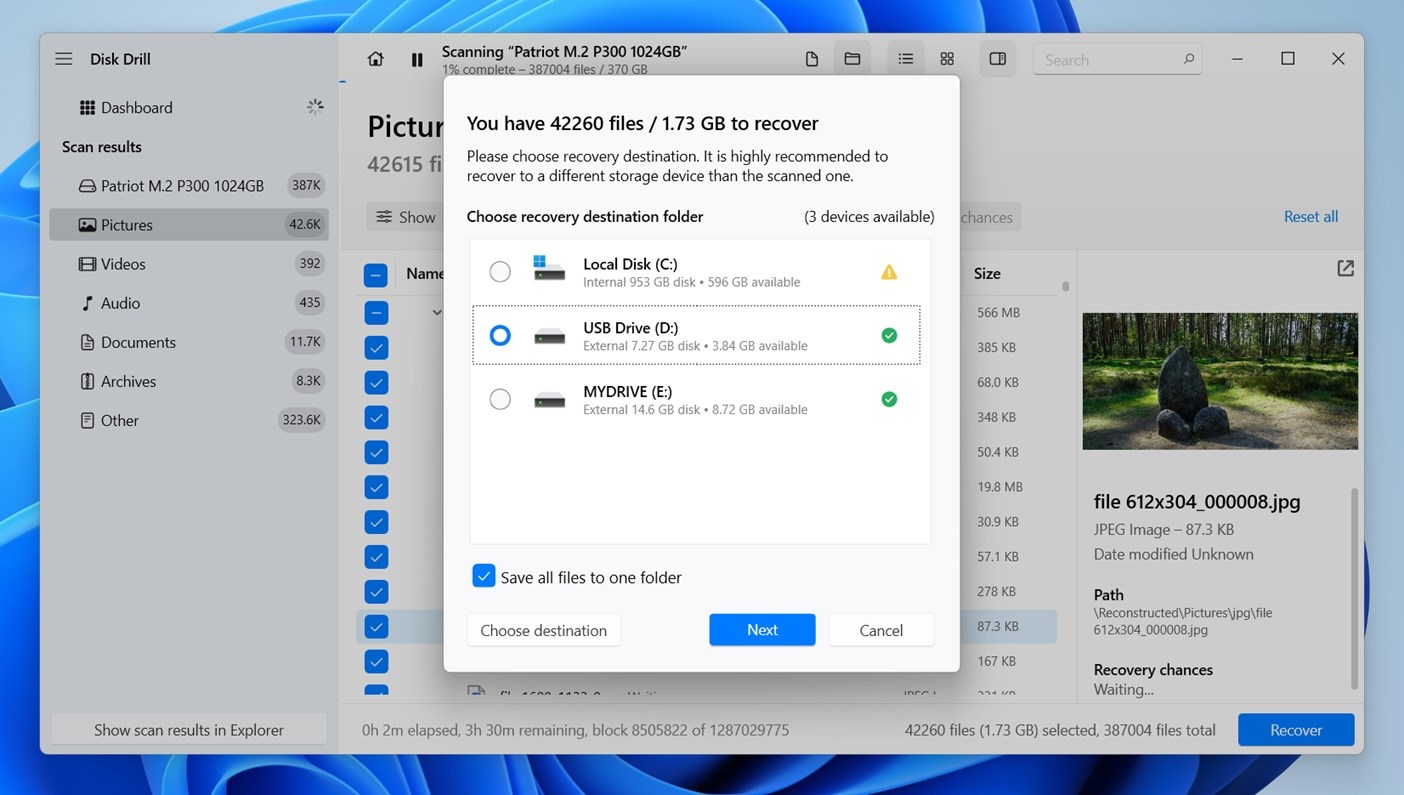Open the Other category

pos(188,420)
